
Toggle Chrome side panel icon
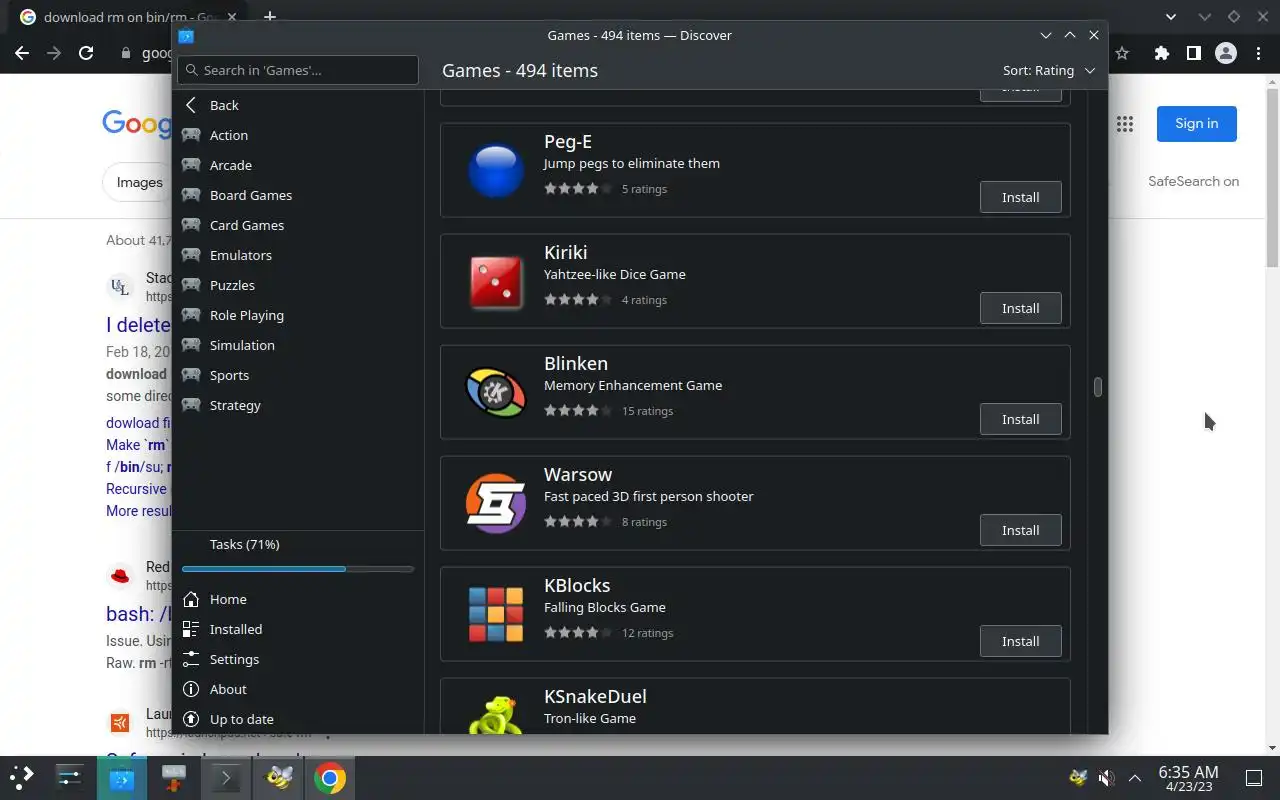[1193, 53]
